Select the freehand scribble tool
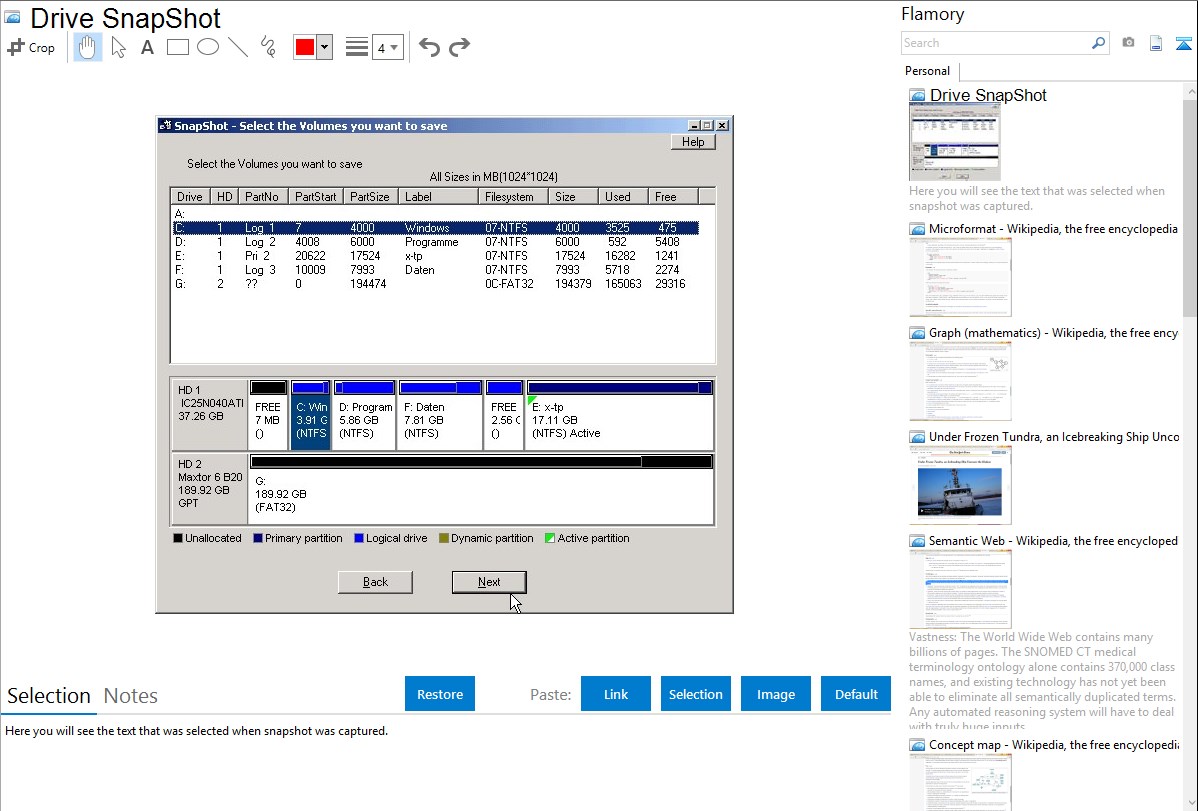 coord(268,47)
